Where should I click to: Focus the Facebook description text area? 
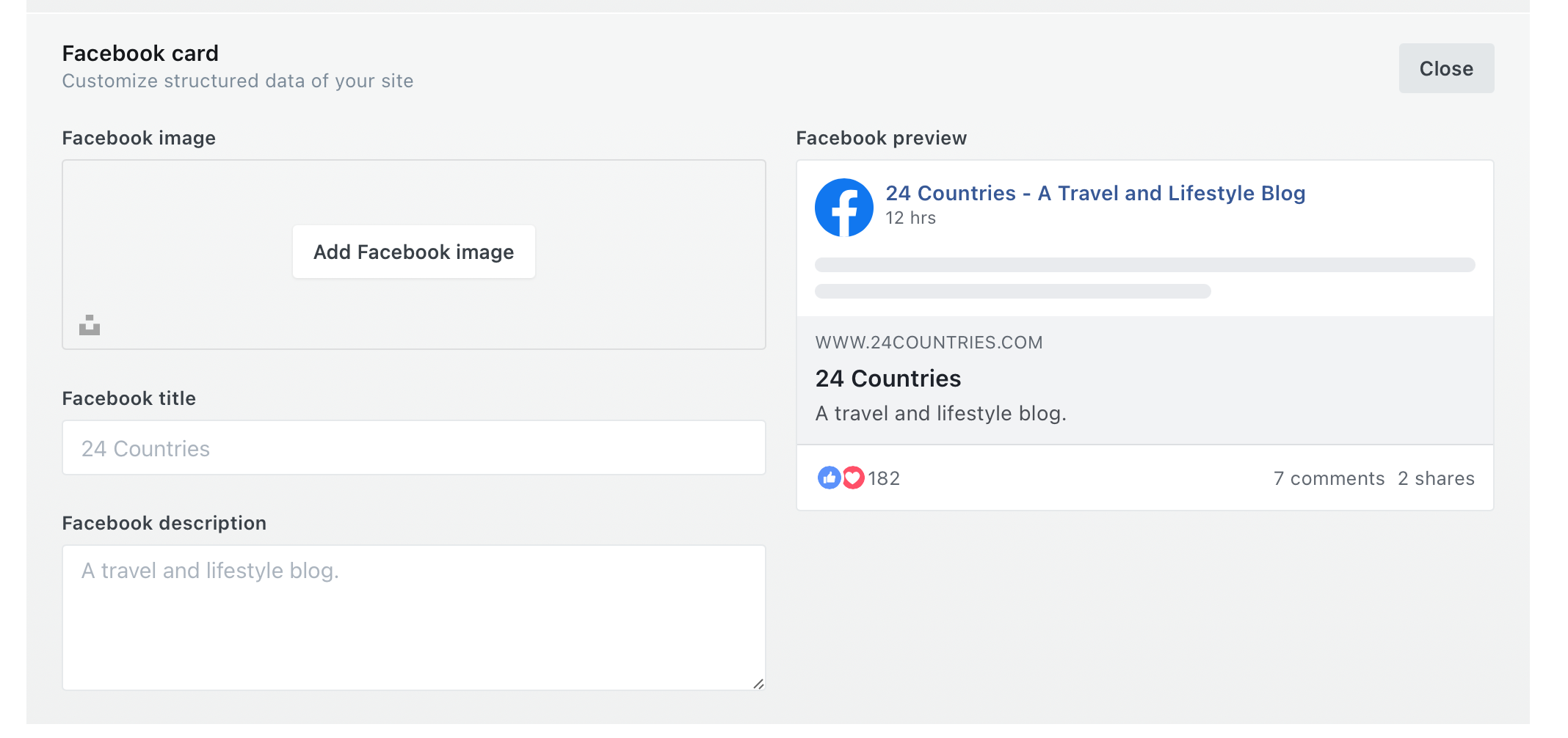click(x=414, y=618)
